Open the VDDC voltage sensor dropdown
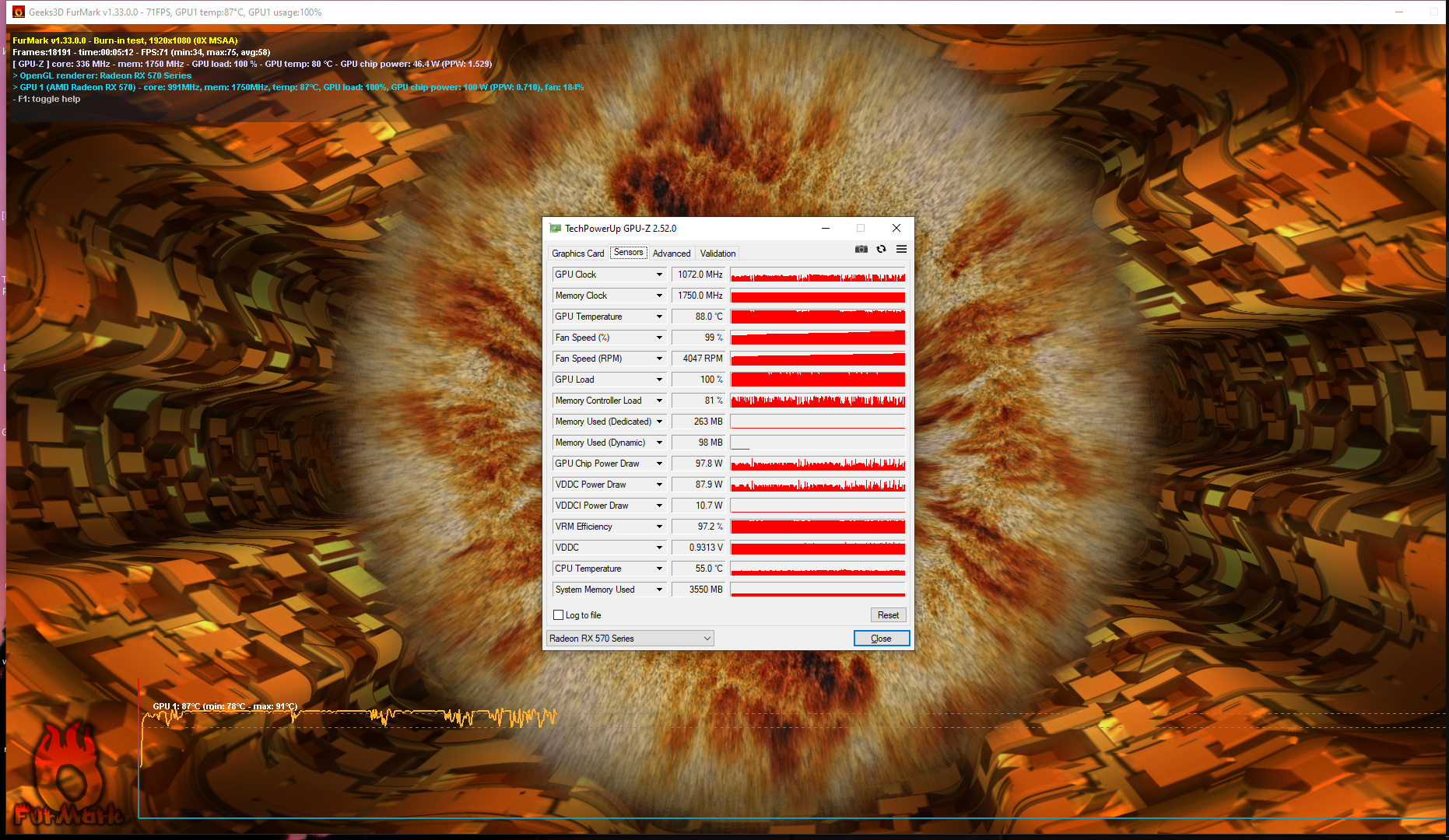 [x=659, y=548]
